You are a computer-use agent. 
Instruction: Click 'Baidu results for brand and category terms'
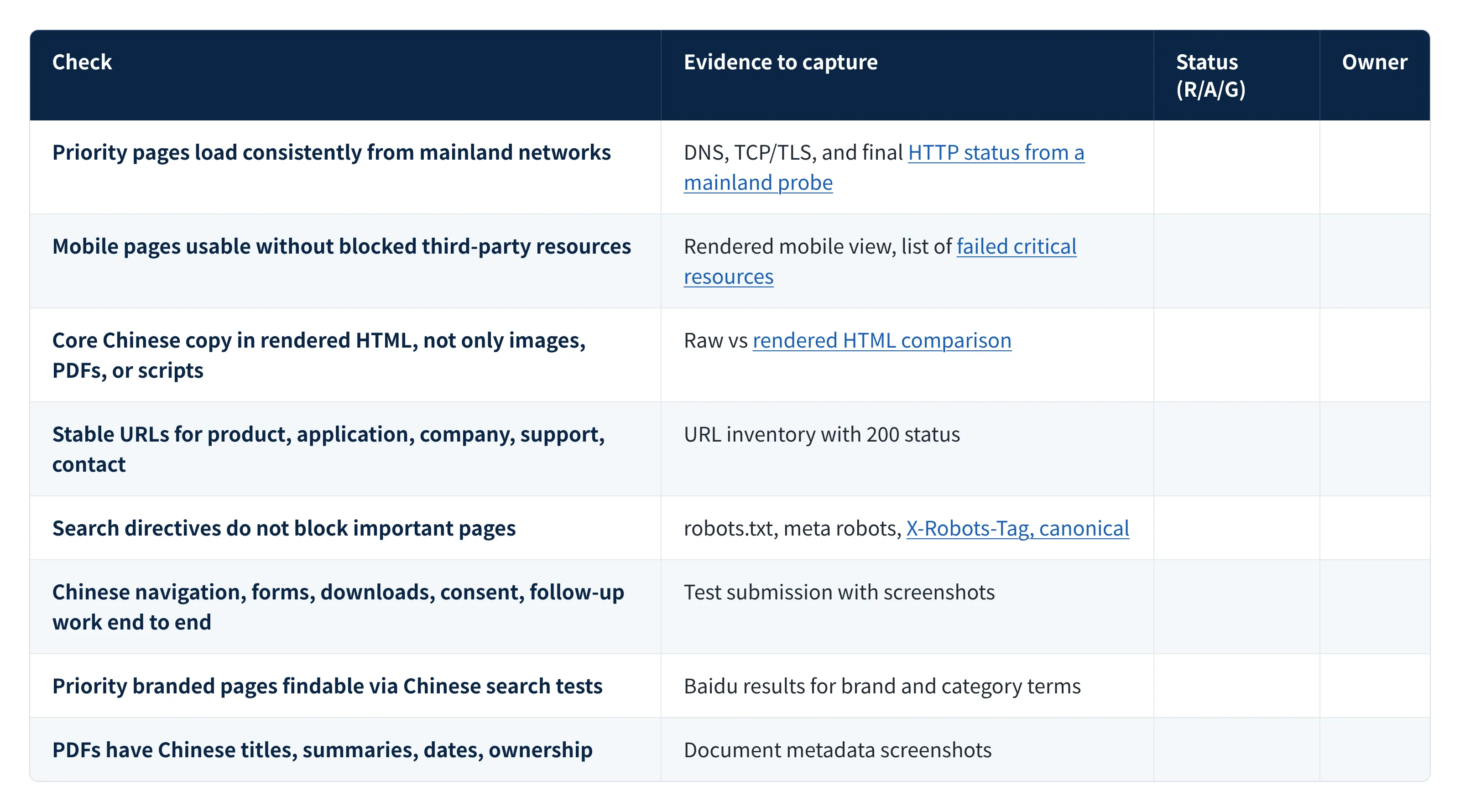(x=882, y=686)
